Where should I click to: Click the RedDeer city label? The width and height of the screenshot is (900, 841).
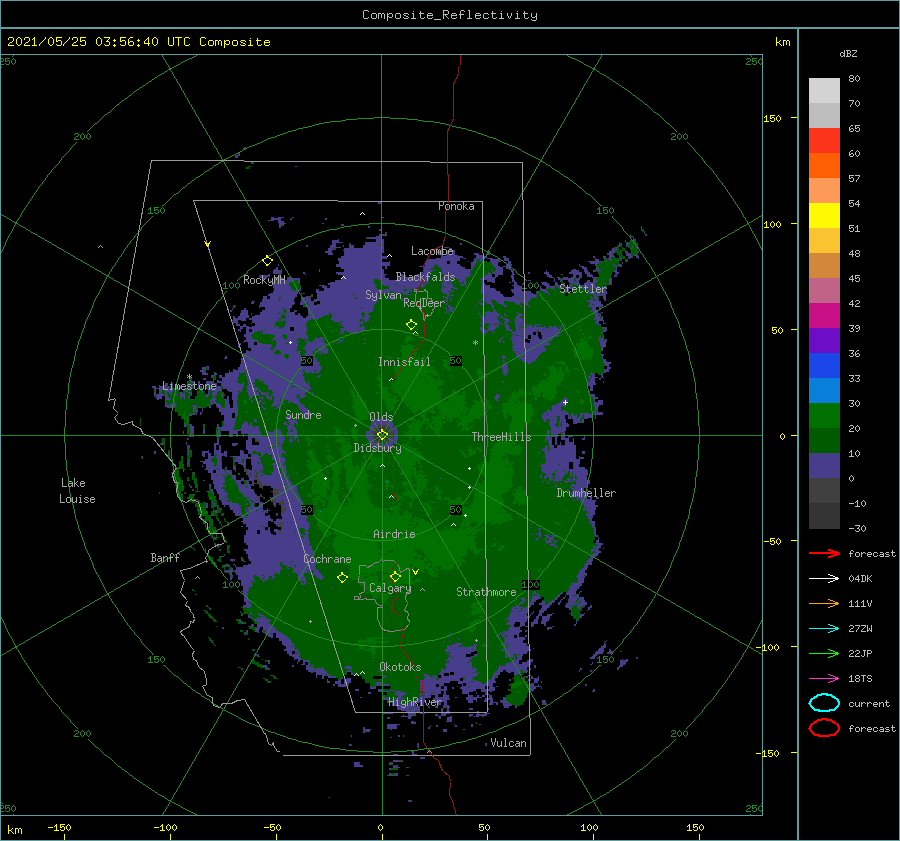(x=424, y=303)
